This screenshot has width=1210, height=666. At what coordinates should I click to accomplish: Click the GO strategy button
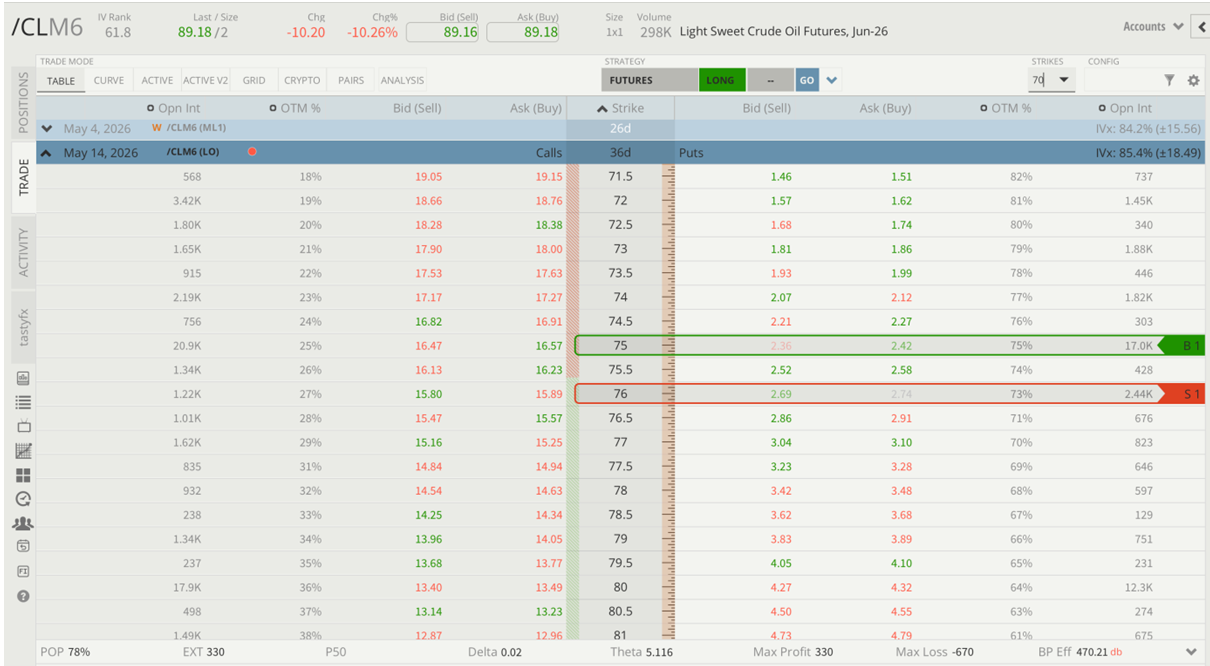click(807, 80)
